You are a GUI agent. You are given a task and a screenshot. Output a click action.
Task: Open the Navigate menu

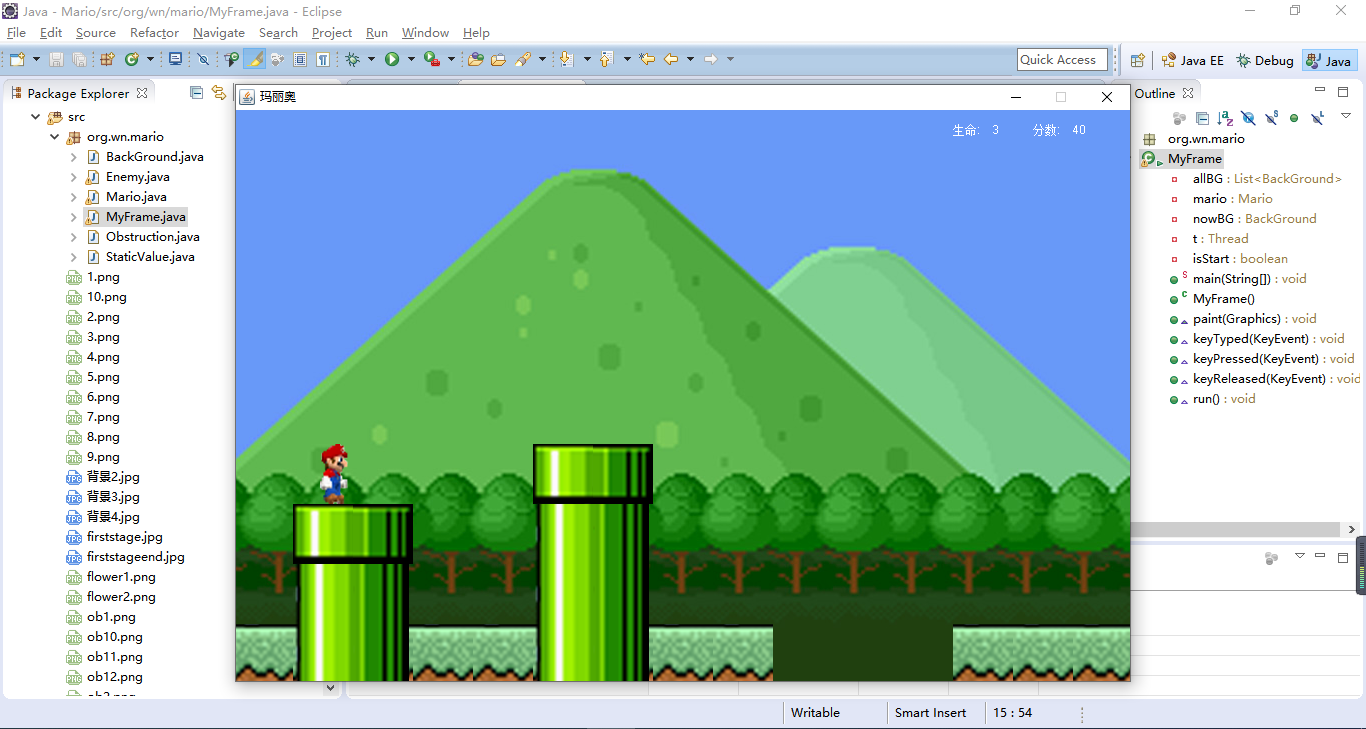point(219,33)
